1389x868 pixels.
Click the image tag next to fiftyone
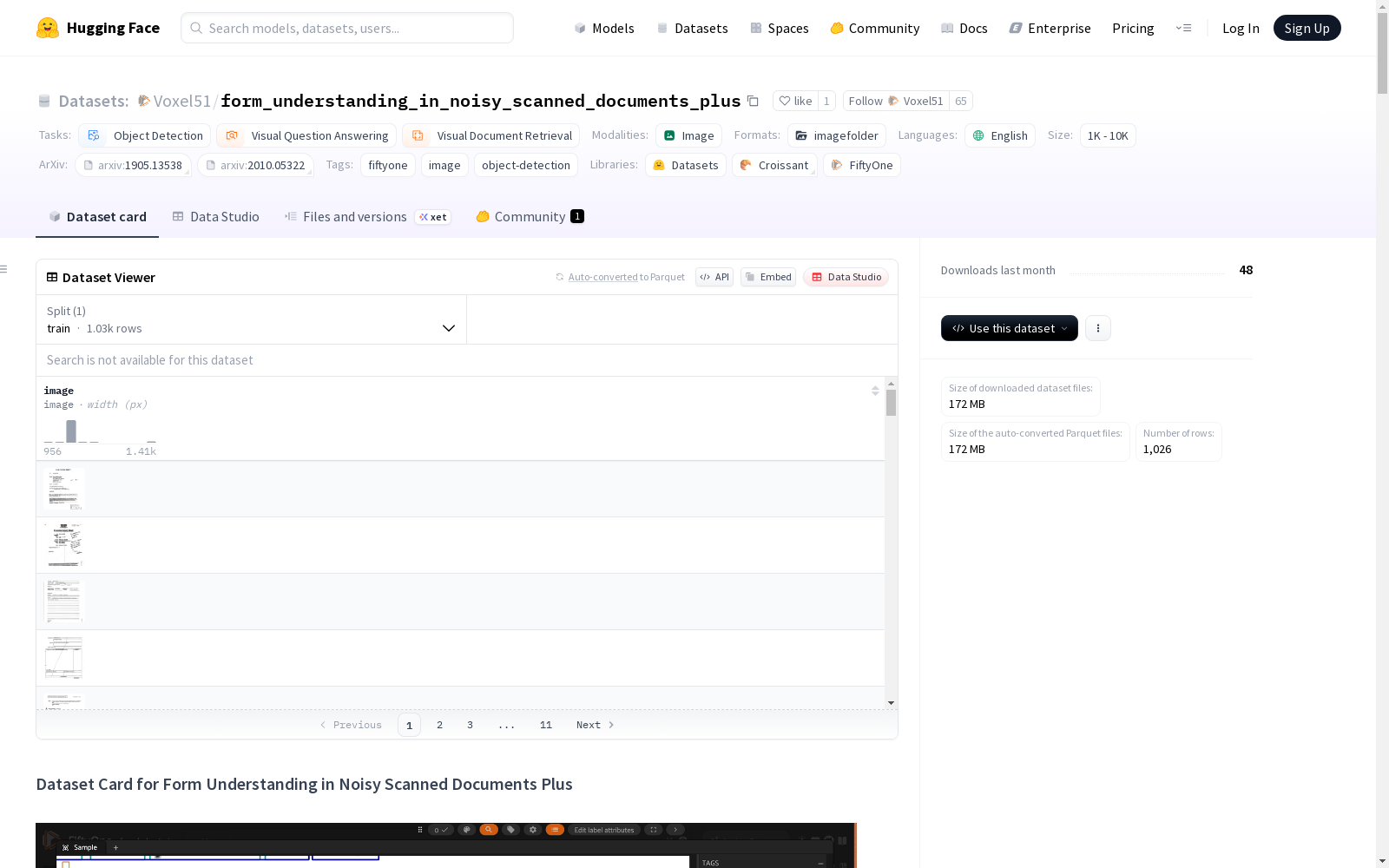click(444, 165)
